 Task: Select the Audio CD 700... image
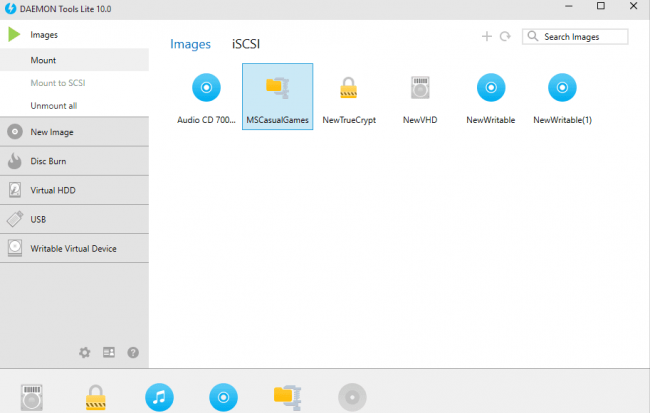point(206,97)
